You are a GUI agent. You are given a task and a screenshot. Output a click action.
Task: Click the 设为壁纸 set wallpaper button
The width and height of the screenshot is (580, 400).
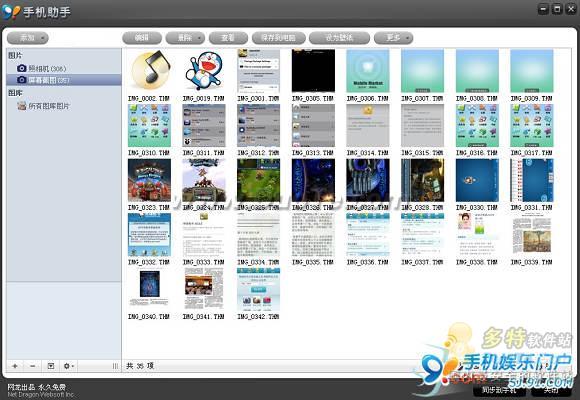point(339,38)
